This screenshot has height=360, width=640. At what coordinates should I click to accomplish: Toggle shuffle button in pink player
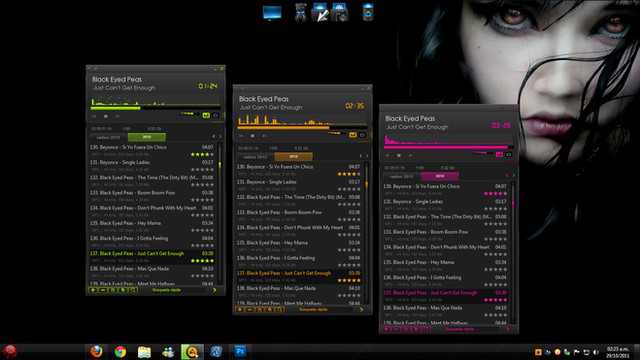tap(509, 155)
